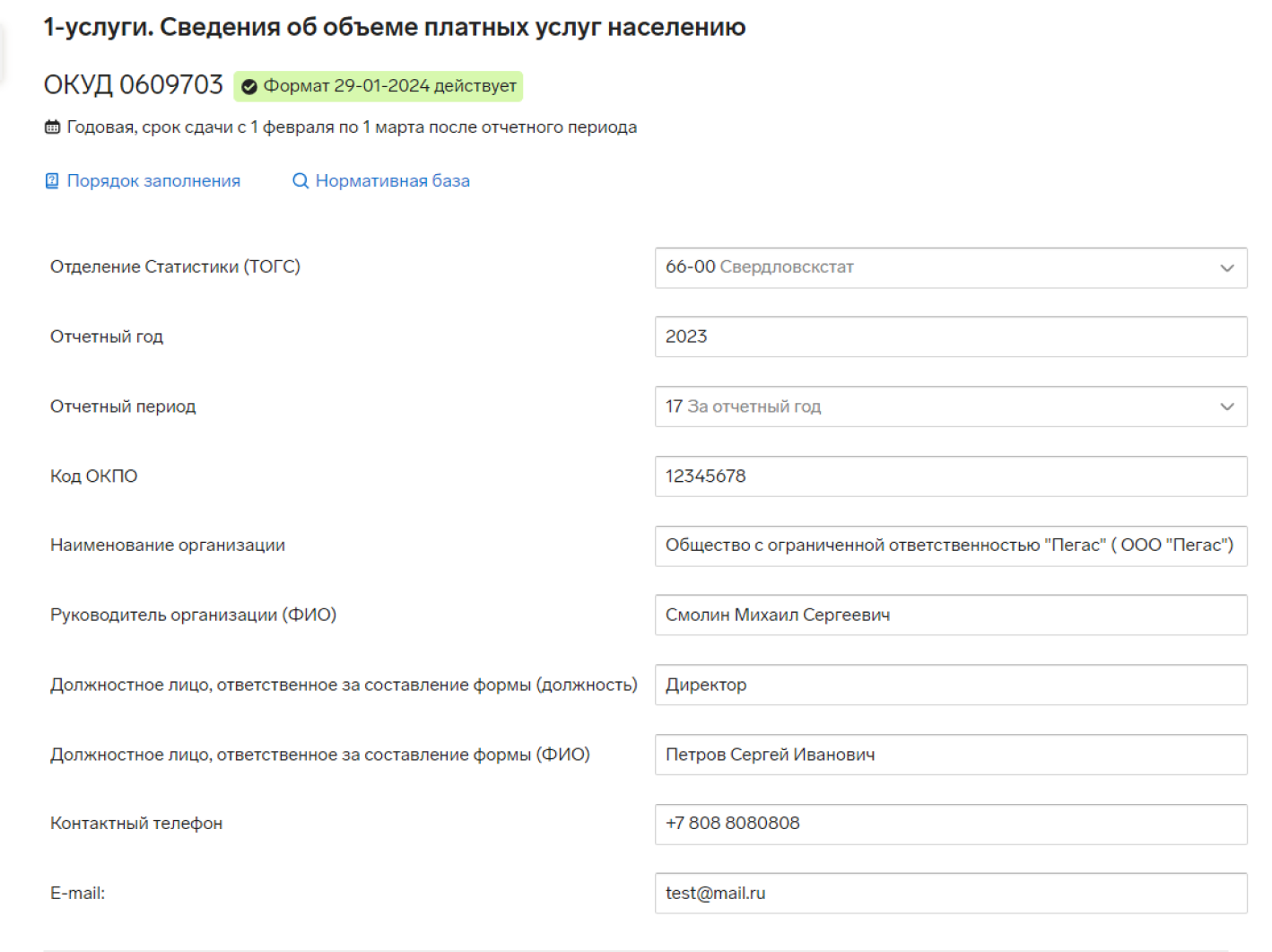This screenshot has height=952, width=1272.
Task: Open the Нормативная база link
Action: 392,181
